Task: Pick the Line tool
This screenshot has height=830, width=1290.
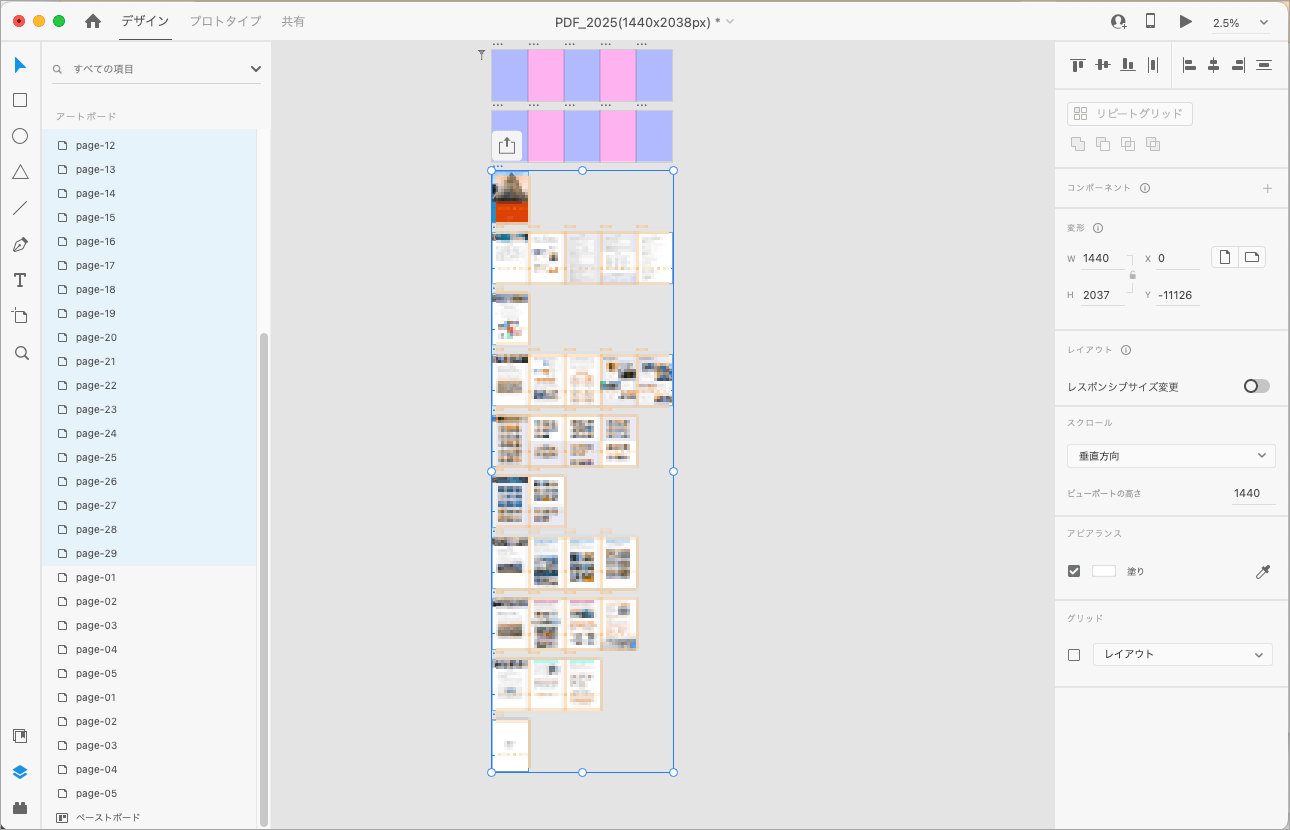Action: [20, 209]
